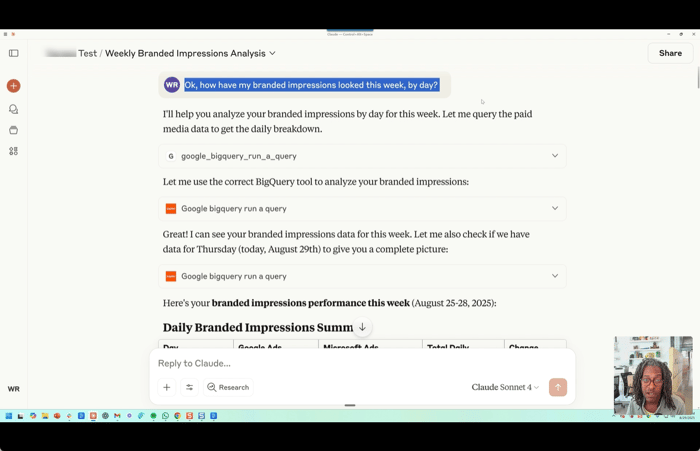Click the Windows Start button in taskbar

tap(9, 416)
